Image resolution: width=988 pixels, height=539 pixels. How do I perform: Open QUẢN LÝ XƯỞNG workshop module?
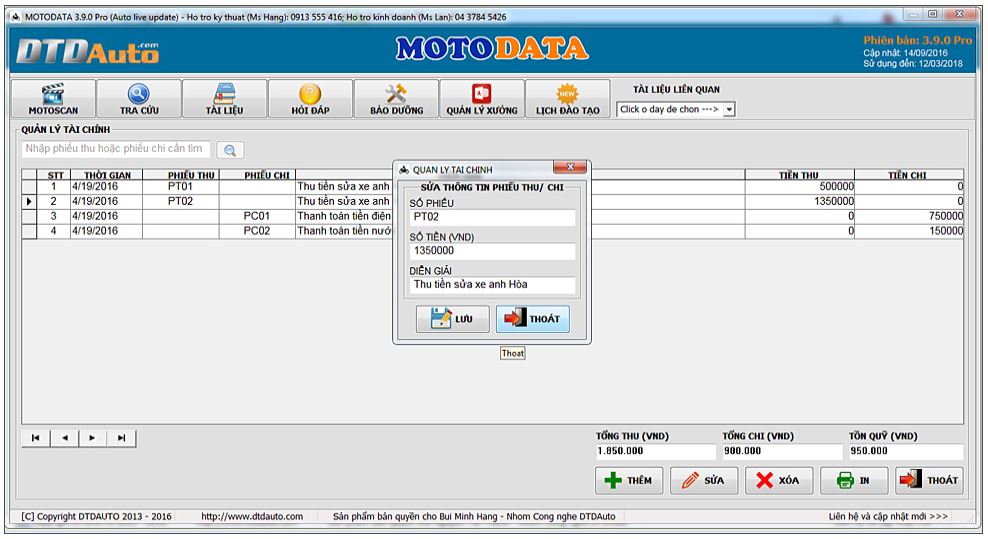(482, 99)
